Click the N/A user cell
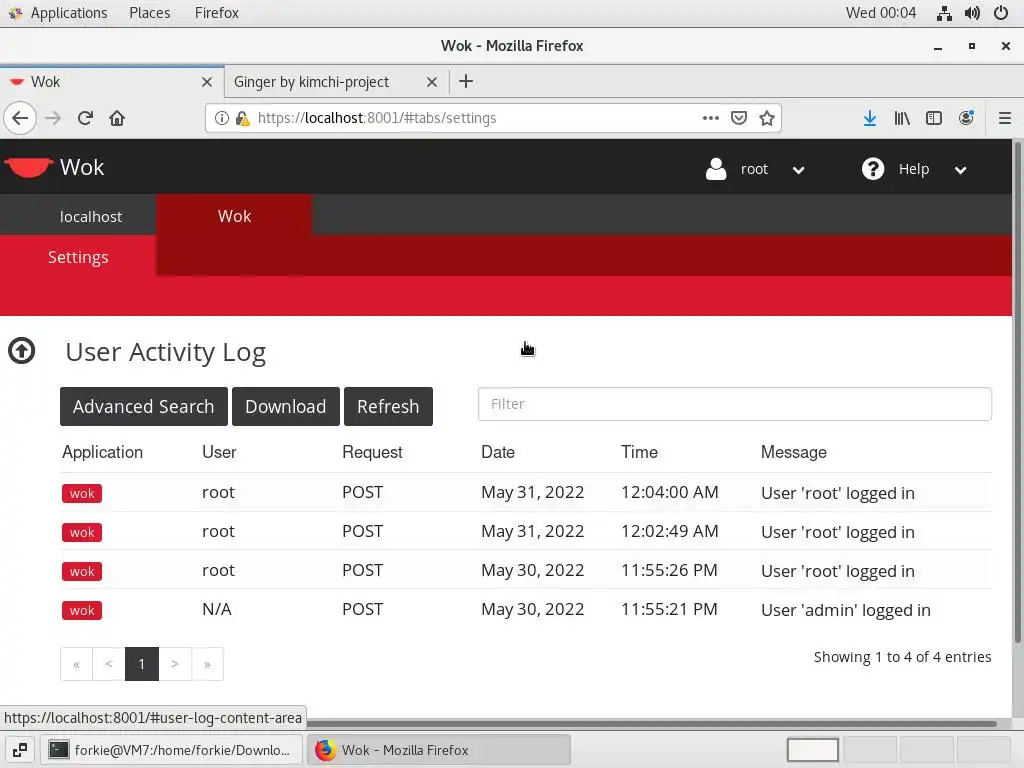This screenshot has width=1024, height=768. 217,609
